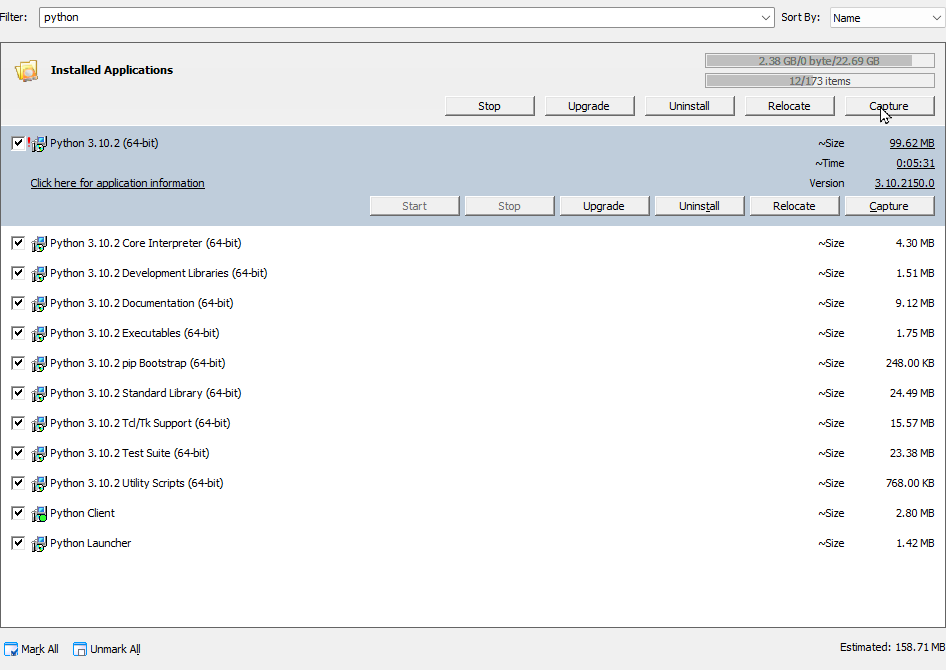
Task: Click the Installed Applications folder icon
Action: [27, 70]
